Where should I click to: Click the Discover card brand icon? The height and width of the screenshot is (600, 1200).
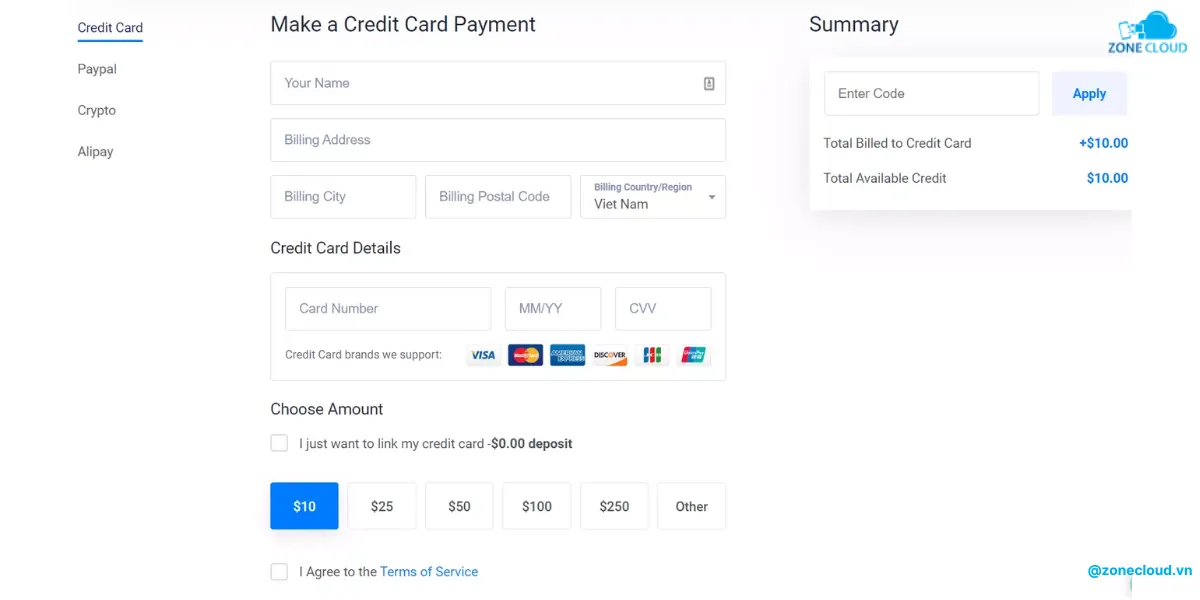pyautogui.click(x=609, y=355)
